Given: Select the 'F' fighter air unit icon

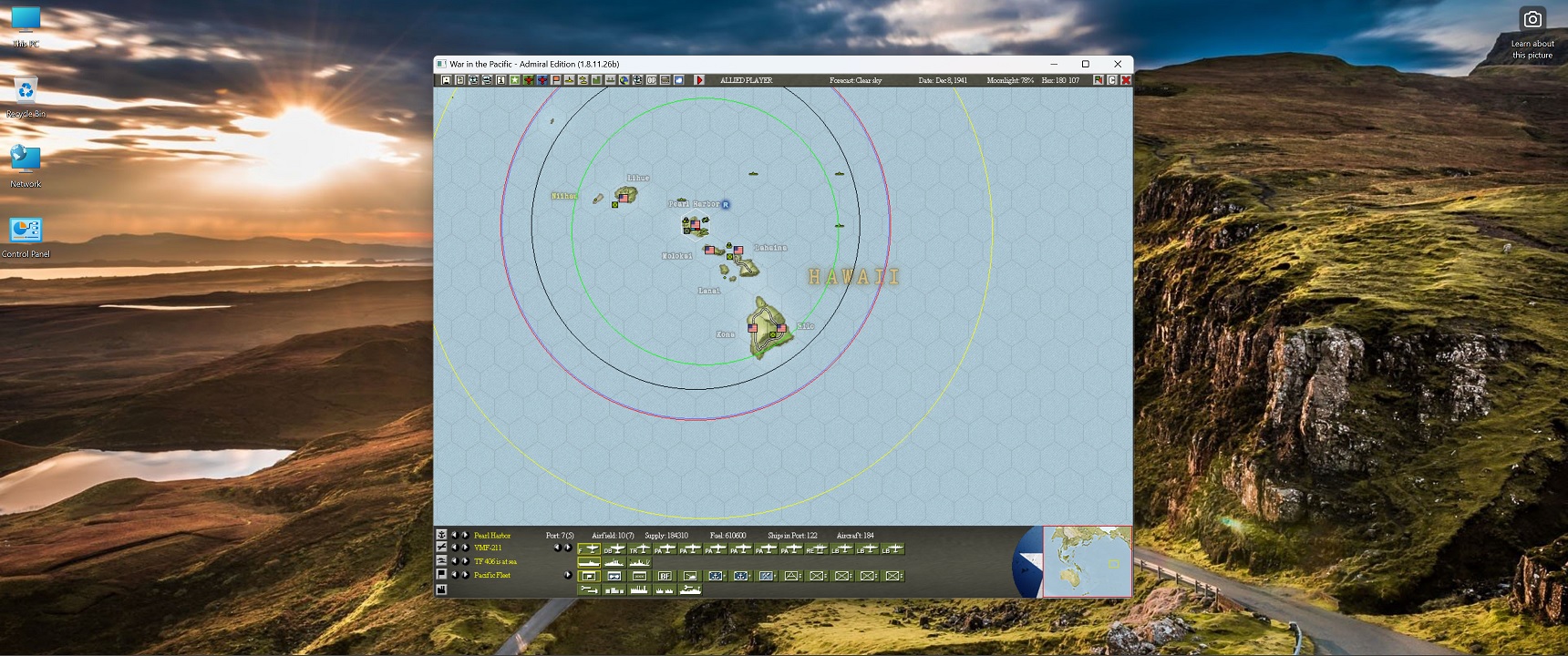Looking at the screenshot, I should [x=589, y=549].
